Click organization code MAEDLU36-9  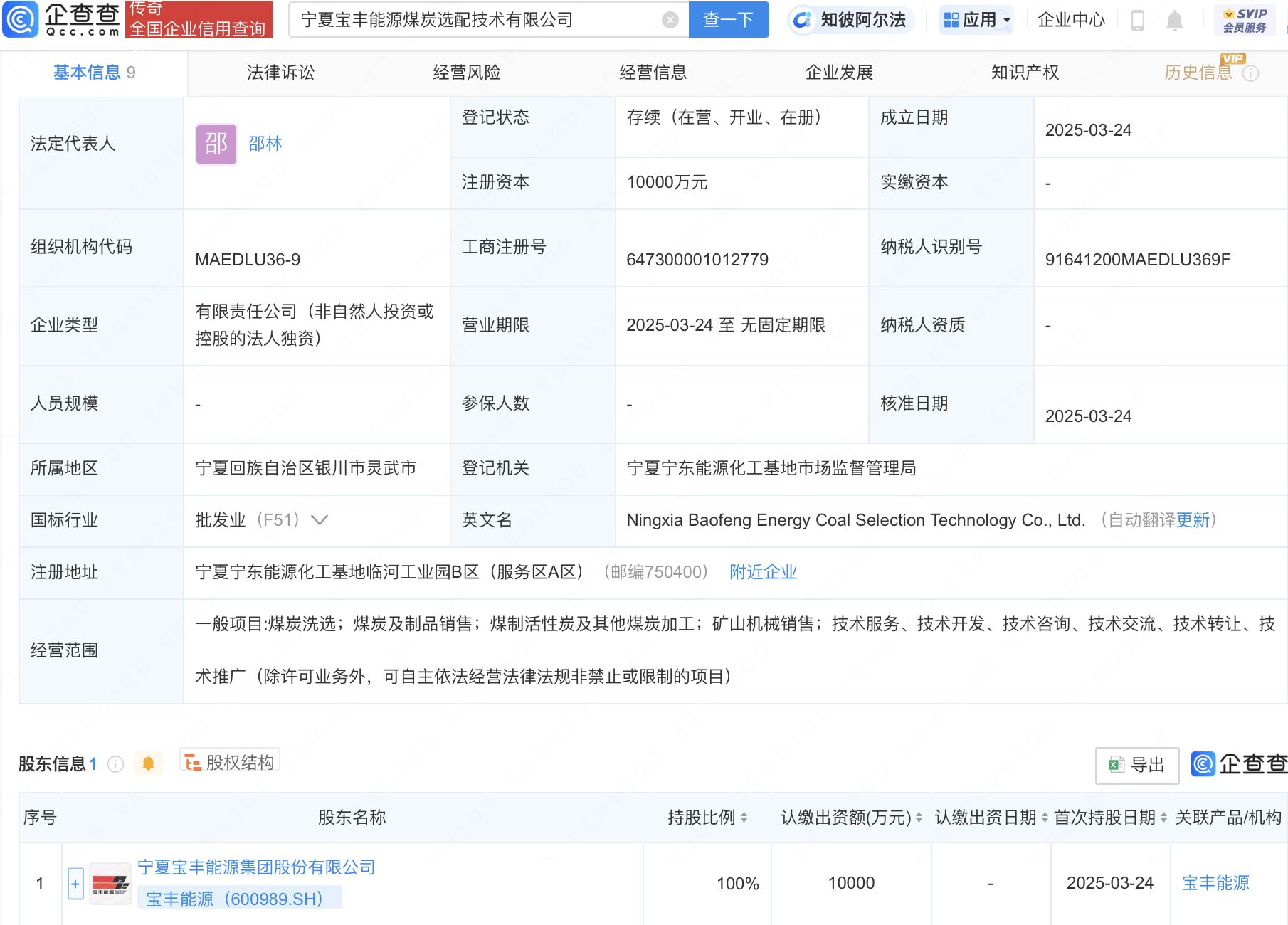(x=248, y=260)
